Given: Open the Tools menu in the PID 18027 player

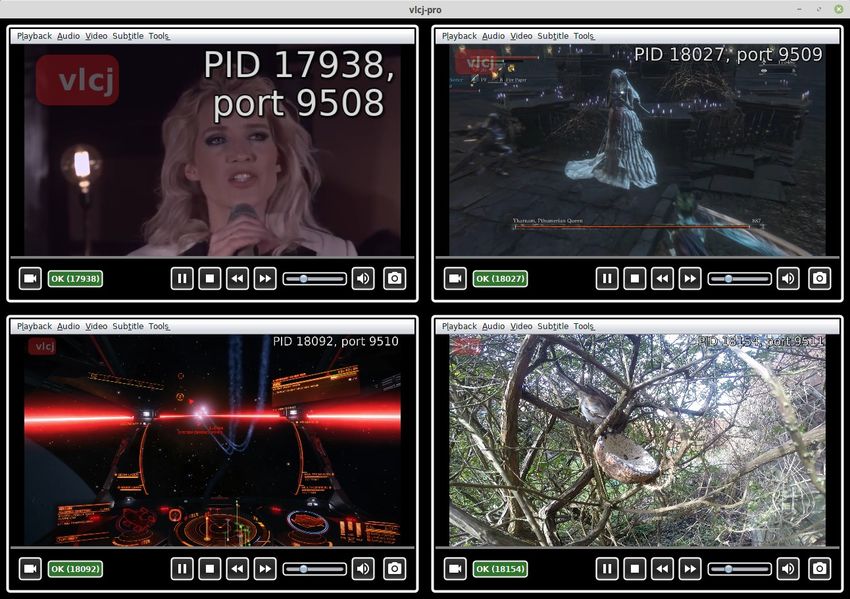Looking at the screenshot, I should coord(584,36).
